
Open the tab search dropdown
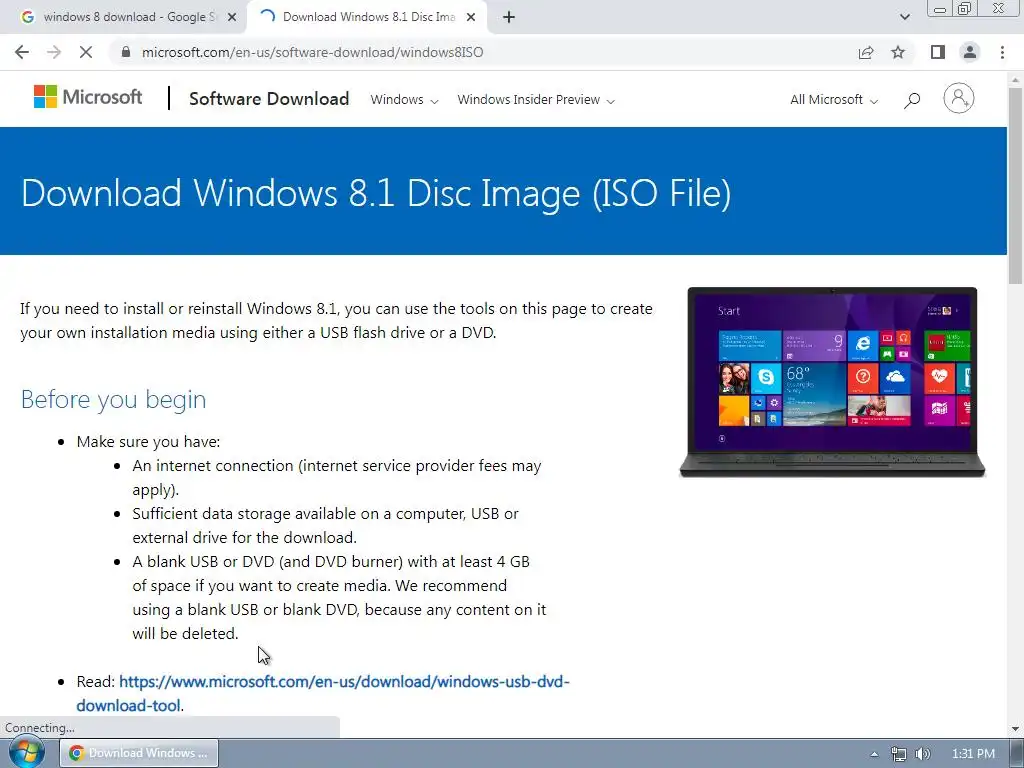pos(904,17)
